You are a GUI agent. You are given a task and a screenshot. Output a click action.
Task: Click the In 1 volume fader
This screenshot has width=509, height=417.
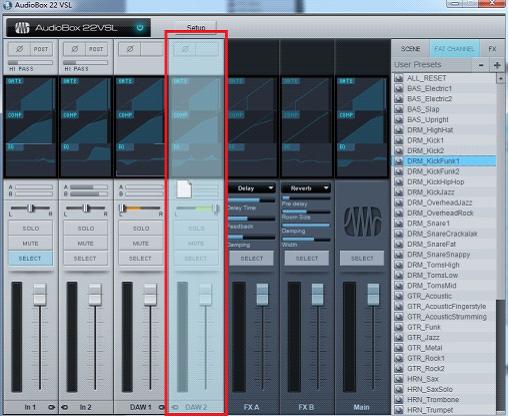coord(40,295)
